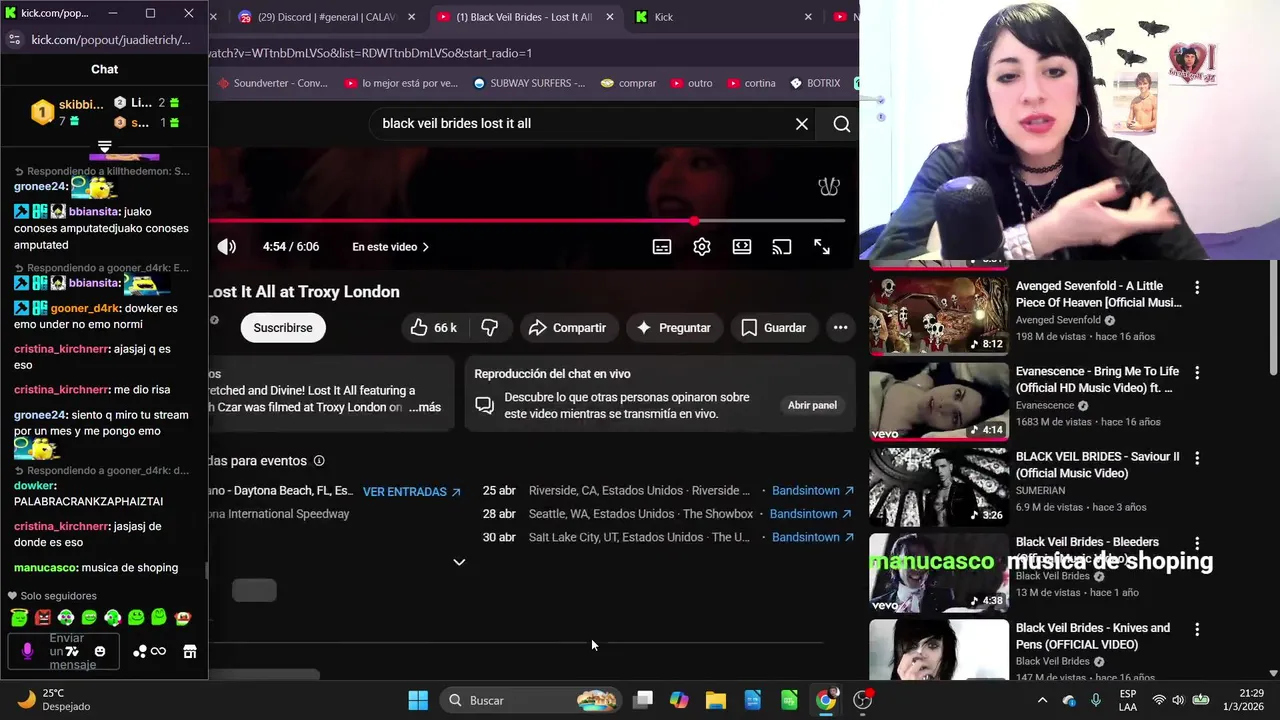Open OBS Studio from taskbar
Viewport: 1280px width, 720px height.
[x=862, y=700]
